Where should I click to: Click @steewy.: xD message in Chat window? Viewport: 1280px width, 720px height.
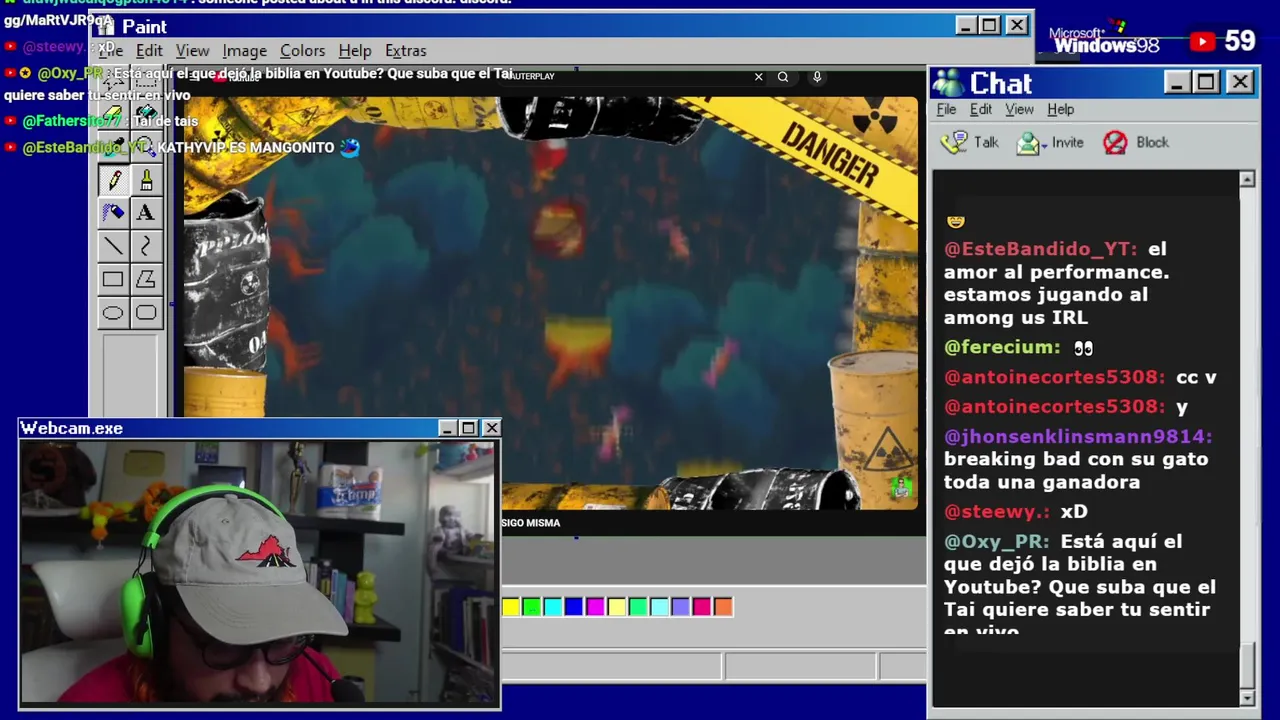click(1016, 511)
